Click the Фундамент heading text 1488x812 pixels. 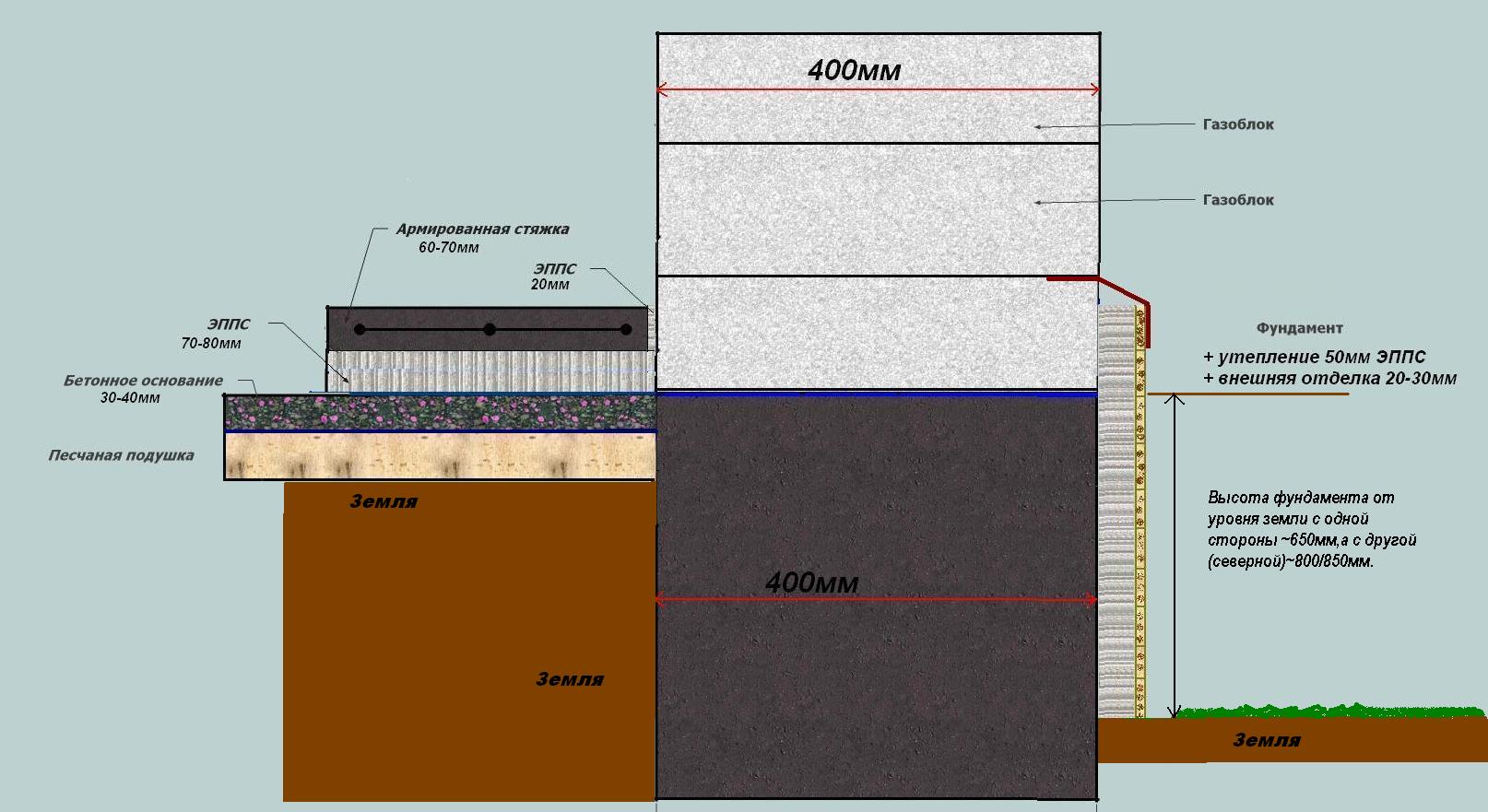click(x=1299, y=328)
